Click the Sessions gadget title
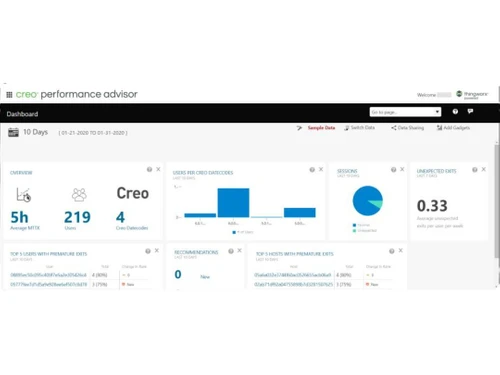The width and height of the screenshot is (500, 375). pyautogui.click(x=347, y=171)
